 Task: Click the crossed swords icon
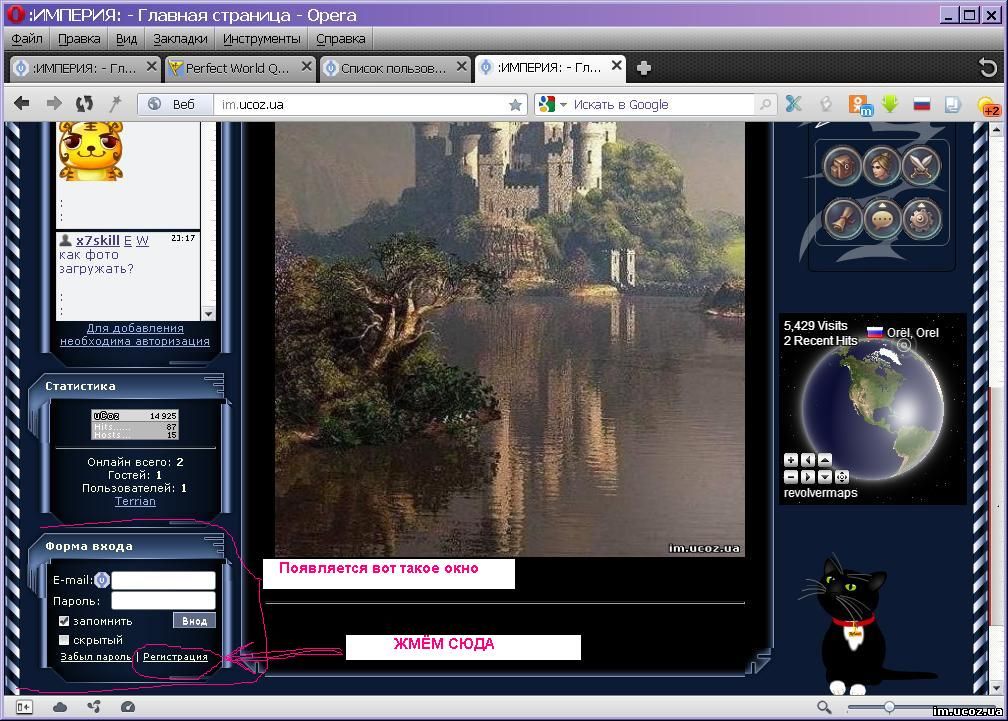[921, 166]
